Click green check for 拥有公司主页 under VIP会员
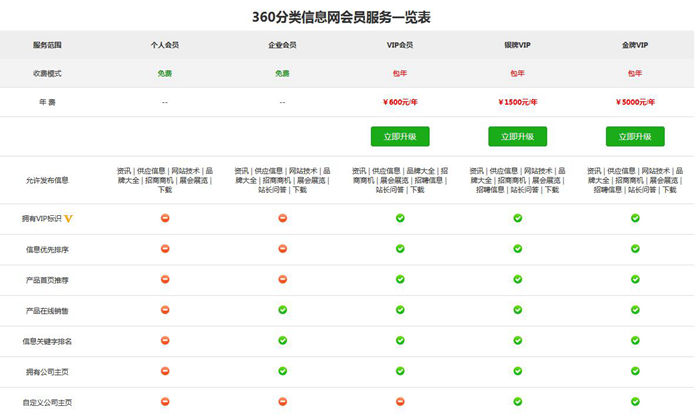The height and width of the screenshot is (417, 700). [x=400, y=371]
